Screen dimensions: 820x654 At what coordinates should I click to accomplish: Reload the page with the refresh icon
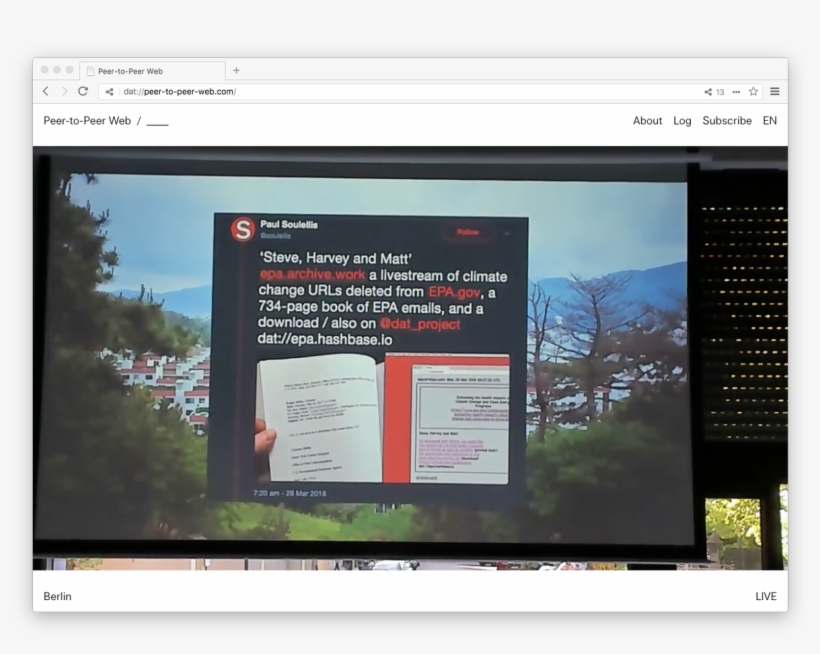pos(83,91)
